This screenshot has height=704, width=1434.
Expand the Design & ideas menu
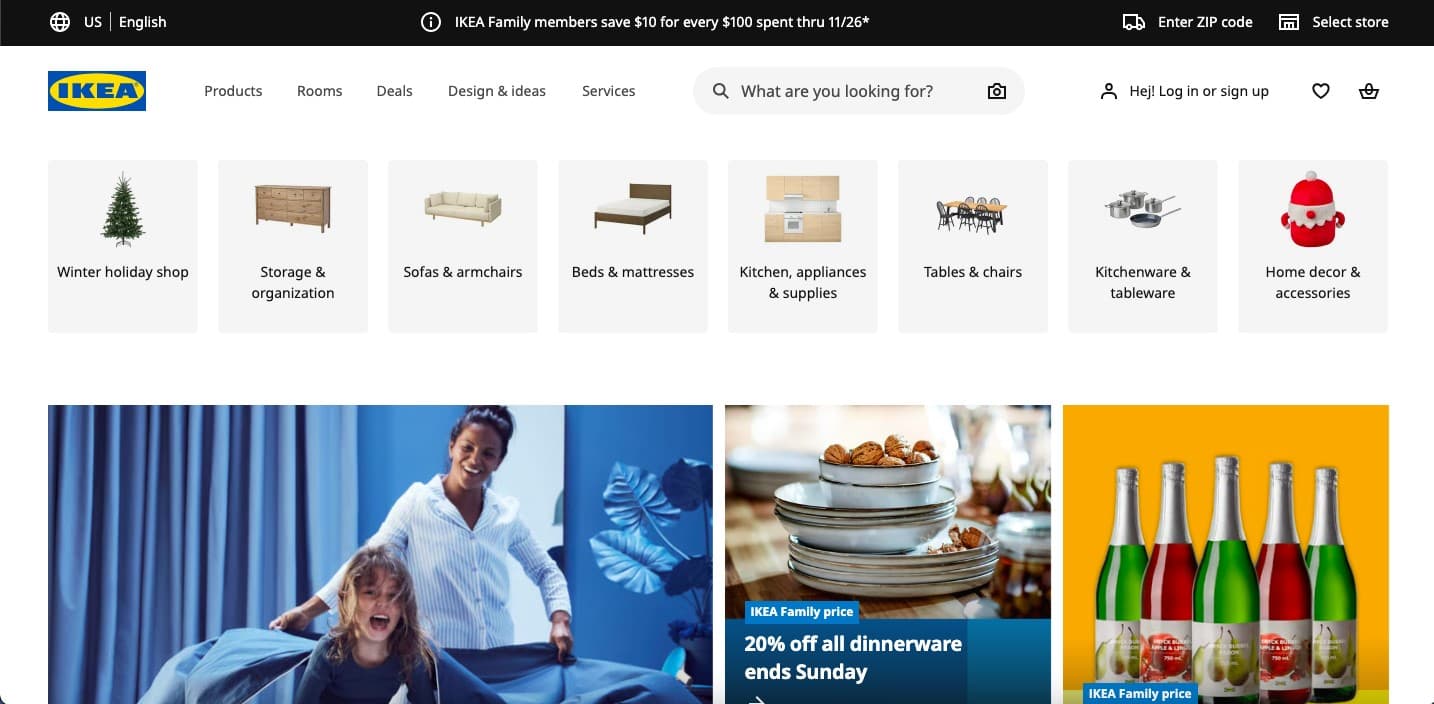[x=497, y=91]
